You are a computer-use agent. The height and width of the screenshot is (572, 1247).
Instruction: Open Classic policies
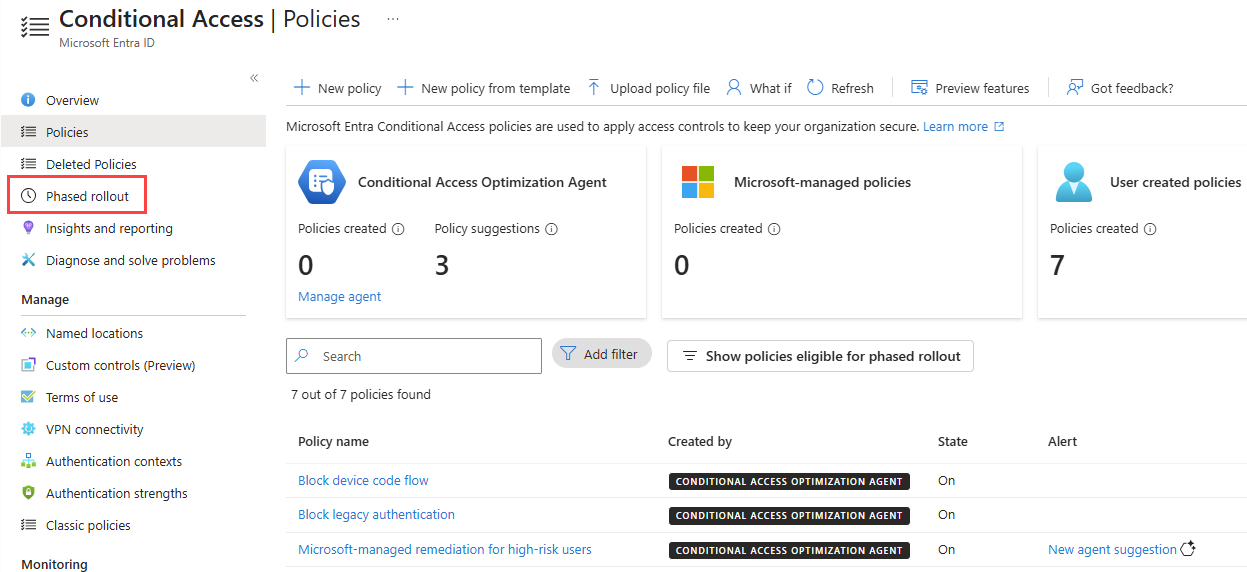pos(88,525)
